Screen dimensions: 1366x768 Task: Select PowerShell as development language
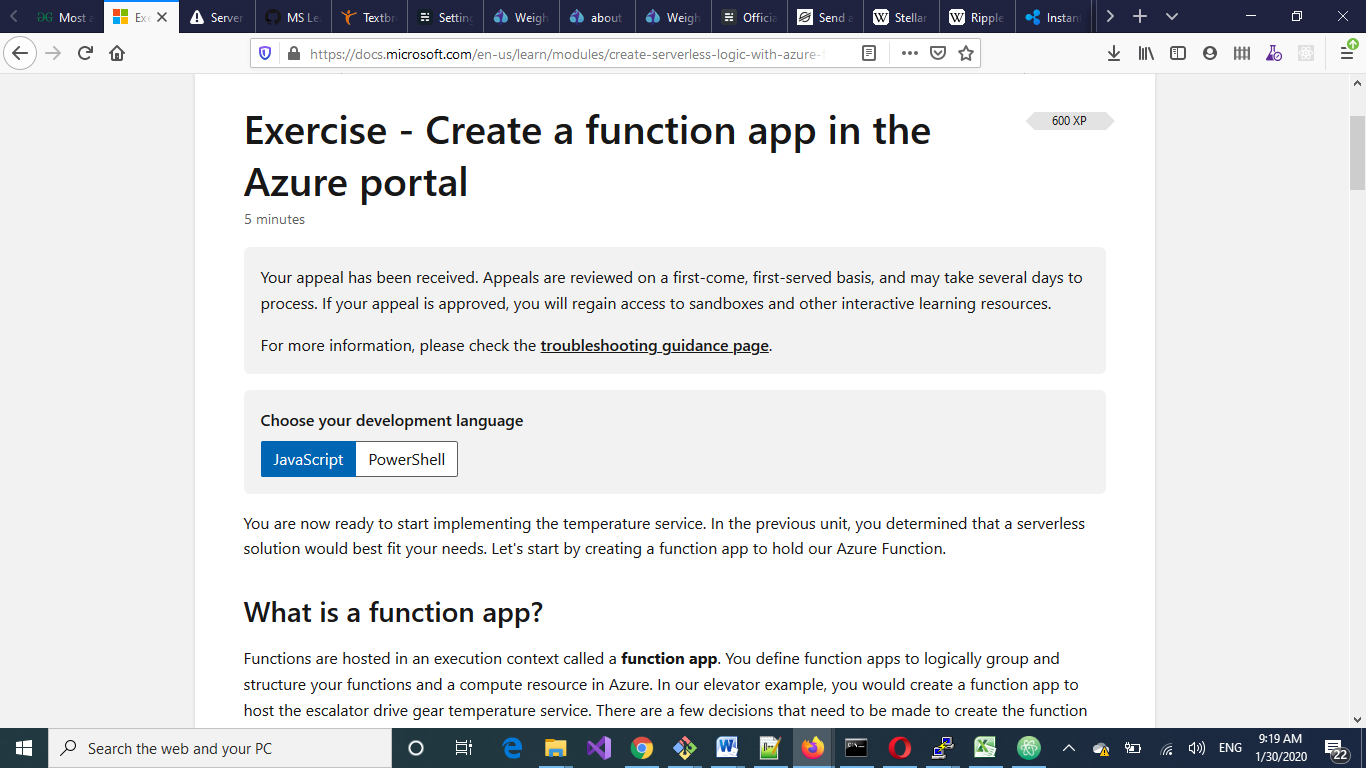click(407, 459)
